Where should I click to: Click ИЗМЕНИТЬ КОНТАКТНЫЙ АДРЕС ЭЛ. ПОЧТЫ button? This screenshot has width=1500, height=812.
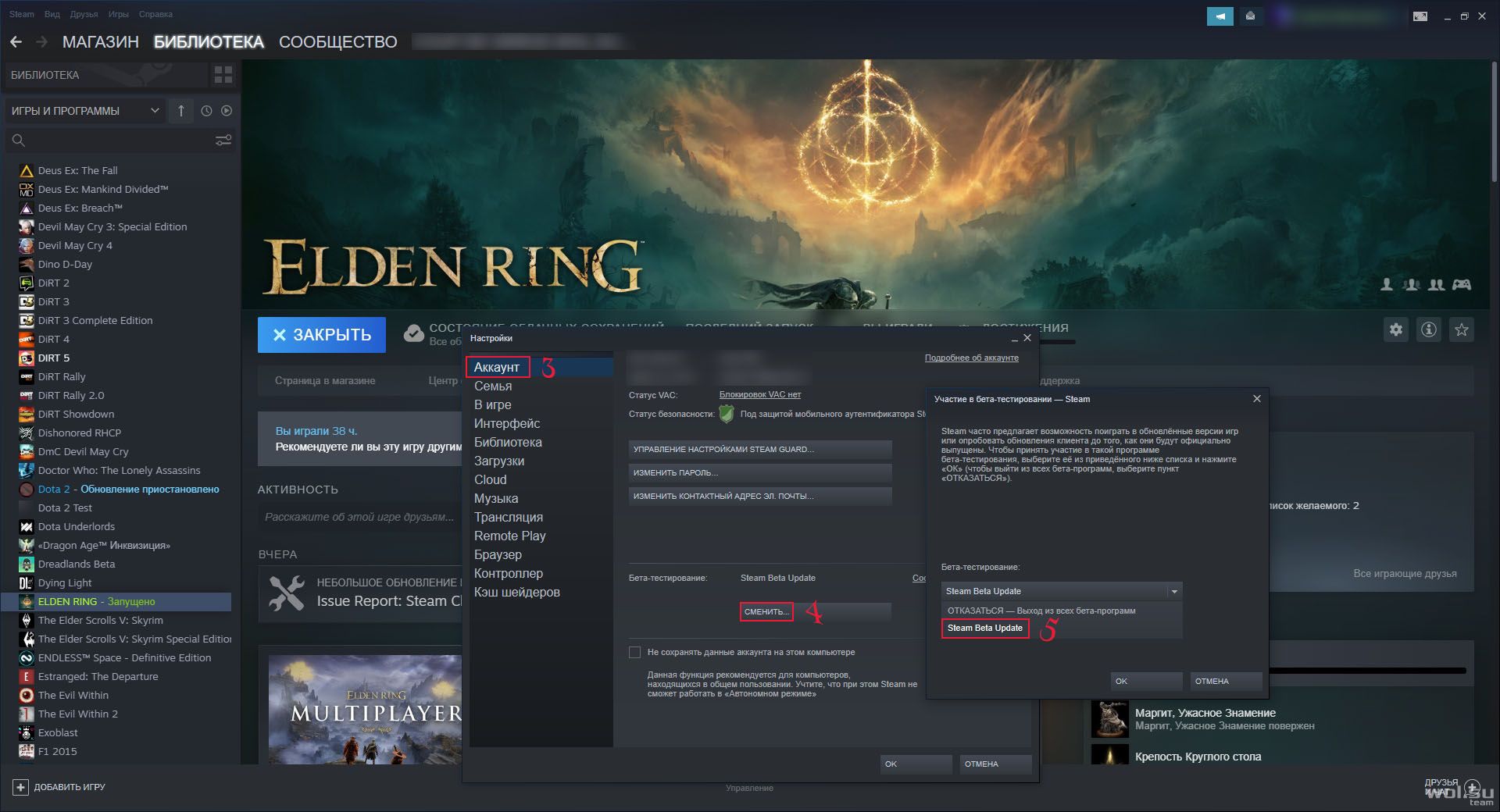click(760, 496)
